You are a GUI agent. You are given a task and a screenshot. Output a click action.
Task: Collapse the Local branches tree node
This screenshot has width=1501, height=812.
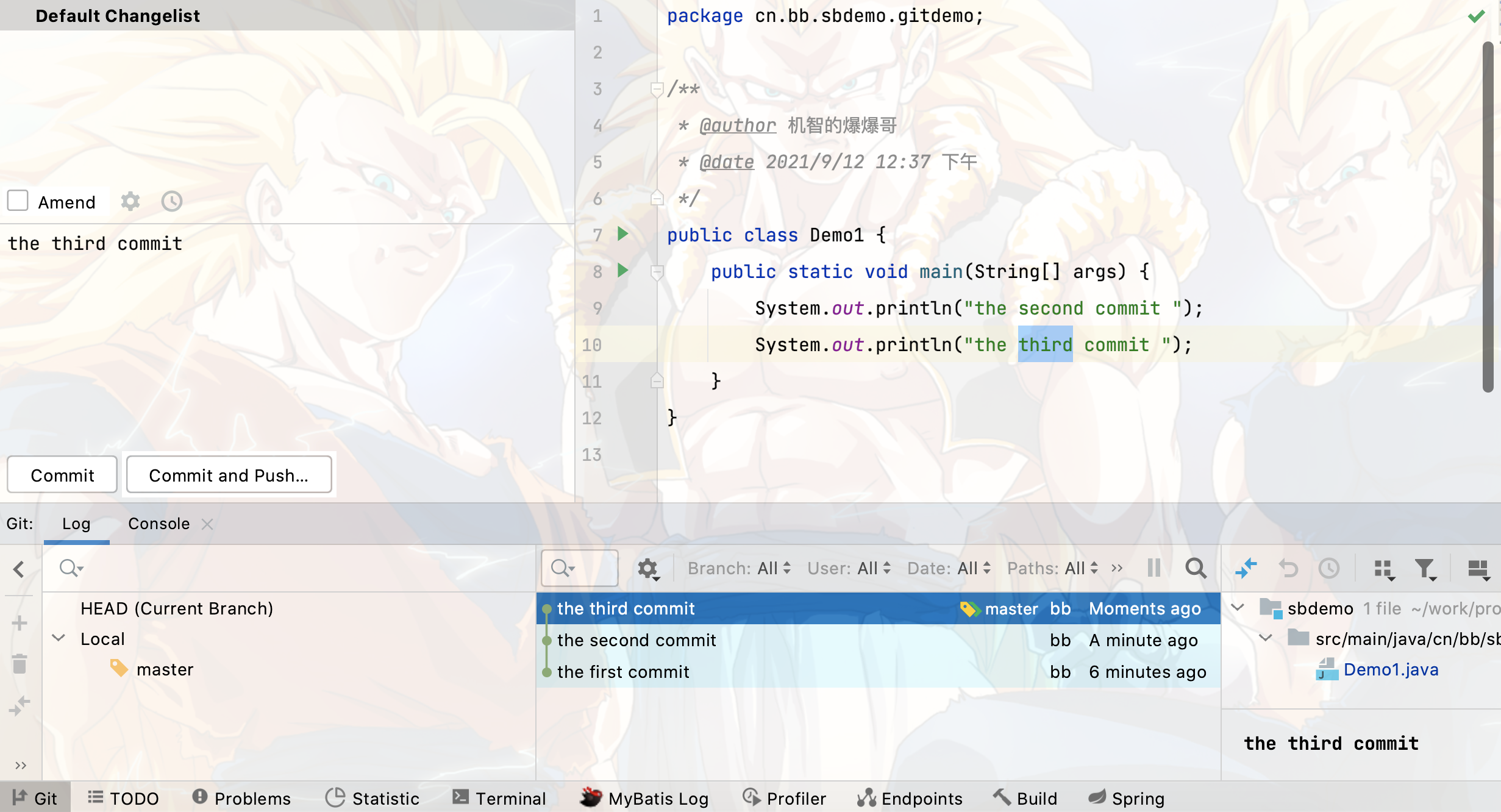click(x=59, y=638)
